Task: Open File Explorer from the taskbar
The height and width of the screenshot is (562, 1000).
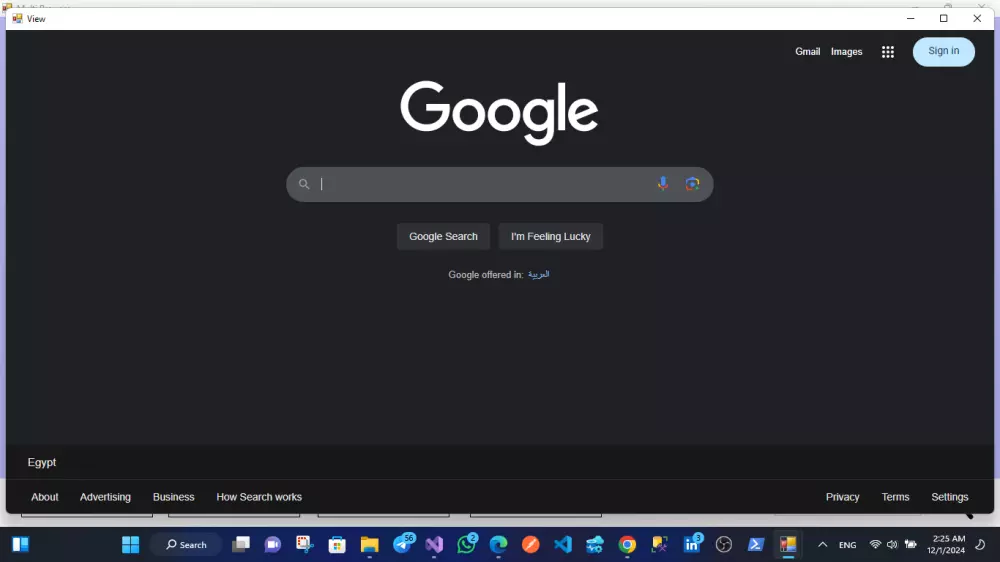Action: click(x=369, y=545)
